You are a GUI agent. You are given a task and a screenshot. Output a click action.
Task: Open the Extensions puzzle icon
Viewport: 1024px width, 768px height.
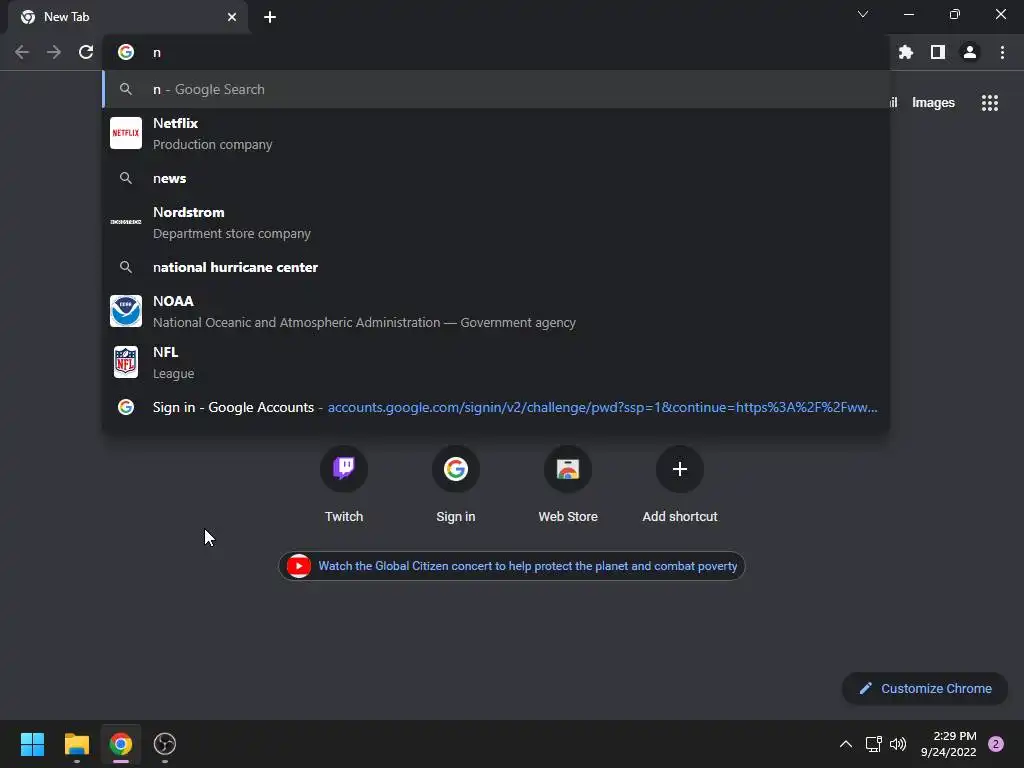[x=906, y=52]
